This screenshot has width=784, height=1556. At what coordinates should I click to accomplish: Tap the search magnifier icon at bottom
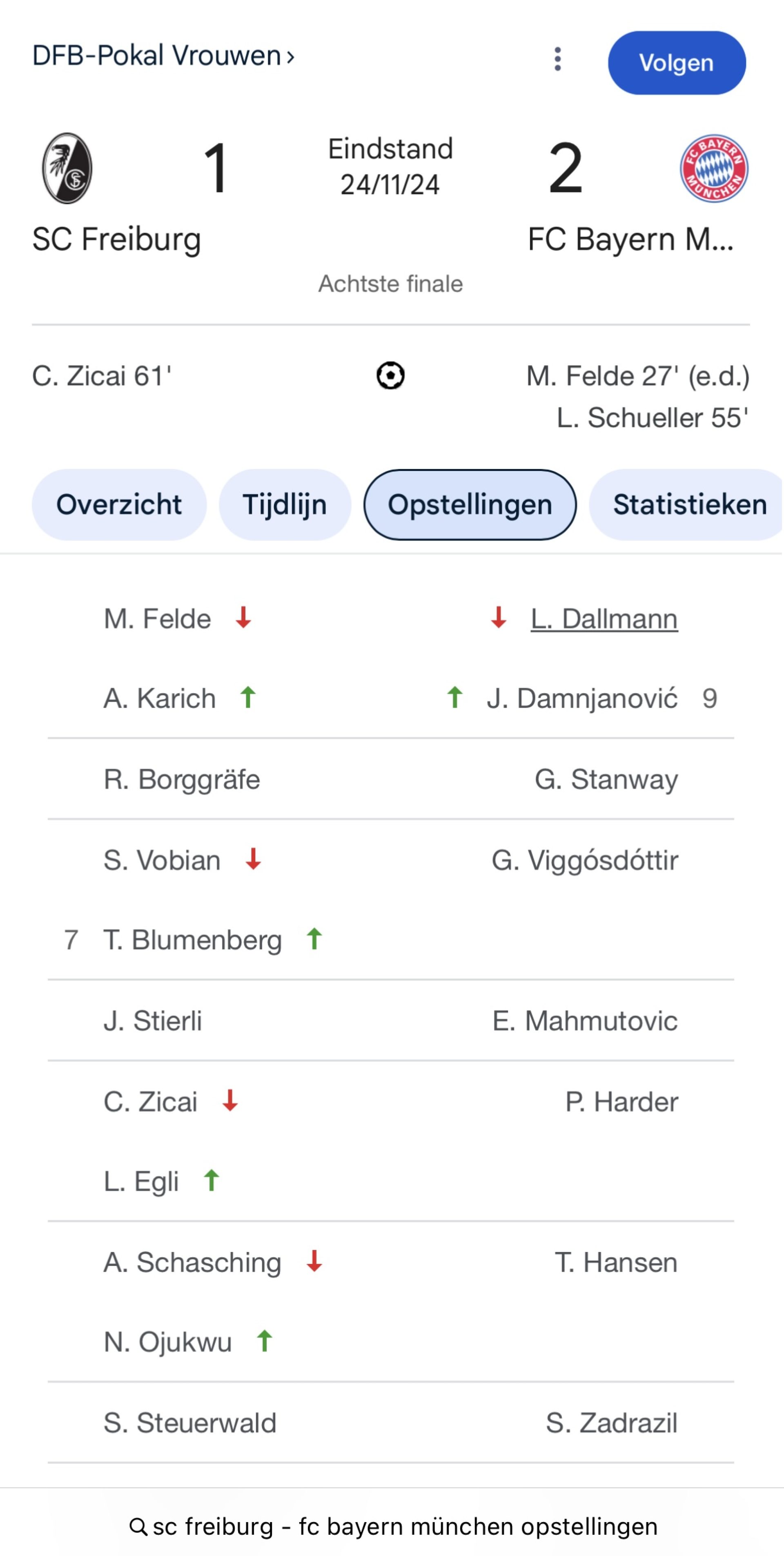[138, 1527]
